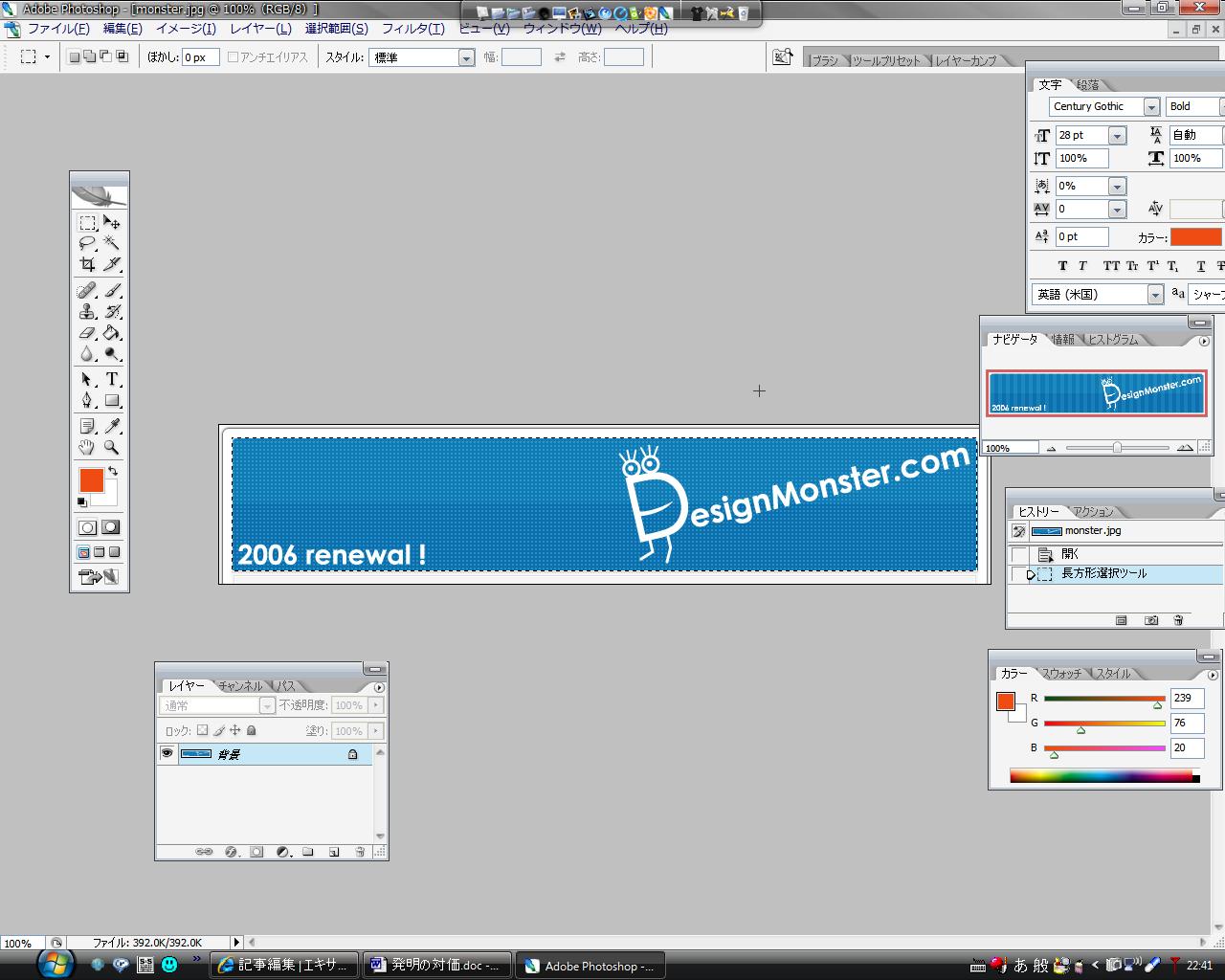This screenshot has height=980, width=1225.
Task: Select 開く history state
Action: [x=1116, y=554]
